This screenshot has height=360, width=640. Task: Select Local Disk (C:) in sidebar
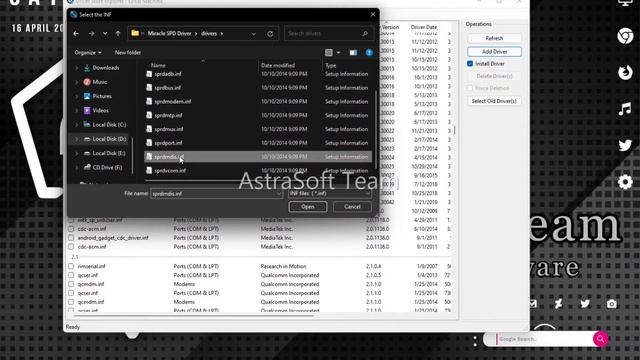pyautogui.click(x=109, y=125)
